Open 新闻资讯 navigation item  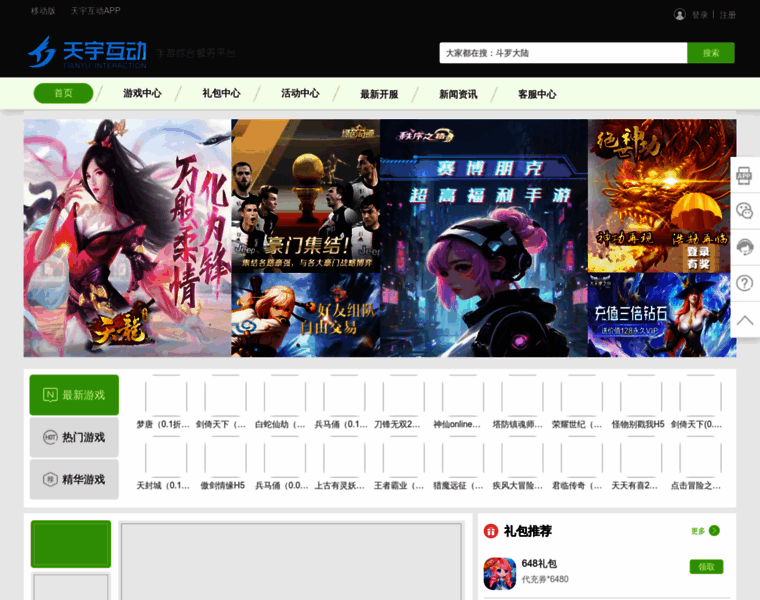(x=458, y=94)
